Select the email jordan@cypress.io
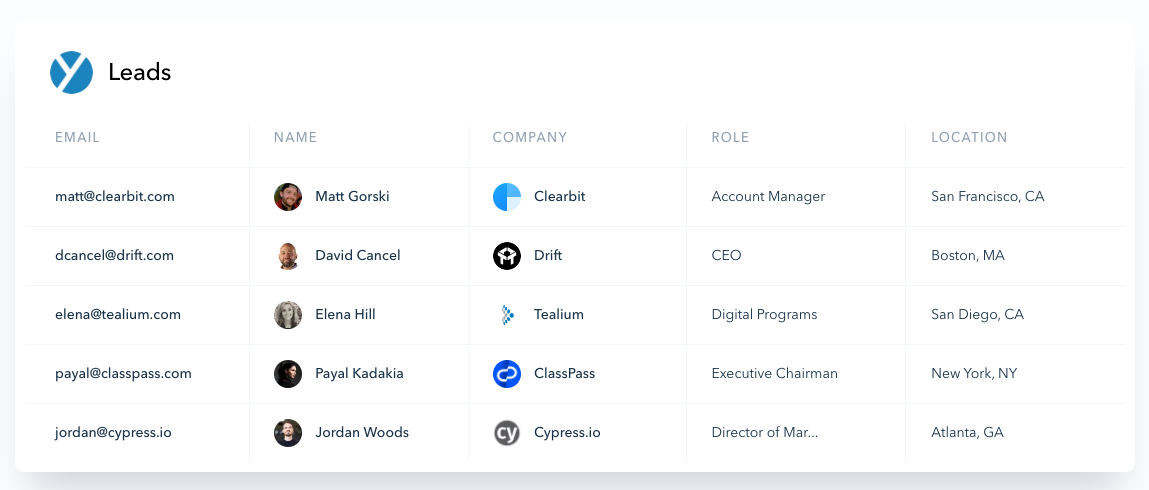1149x490 pixels. 114,433
